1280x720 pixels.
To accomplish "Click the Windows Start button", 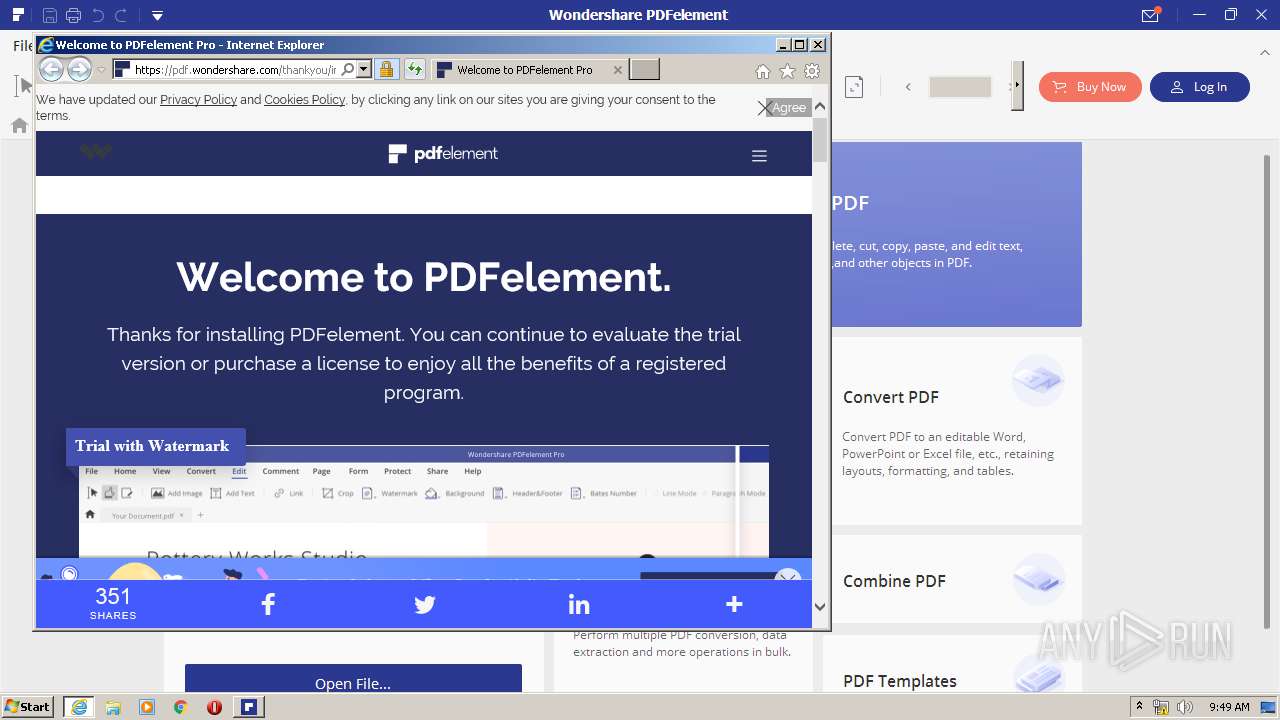I will (27, 707).
